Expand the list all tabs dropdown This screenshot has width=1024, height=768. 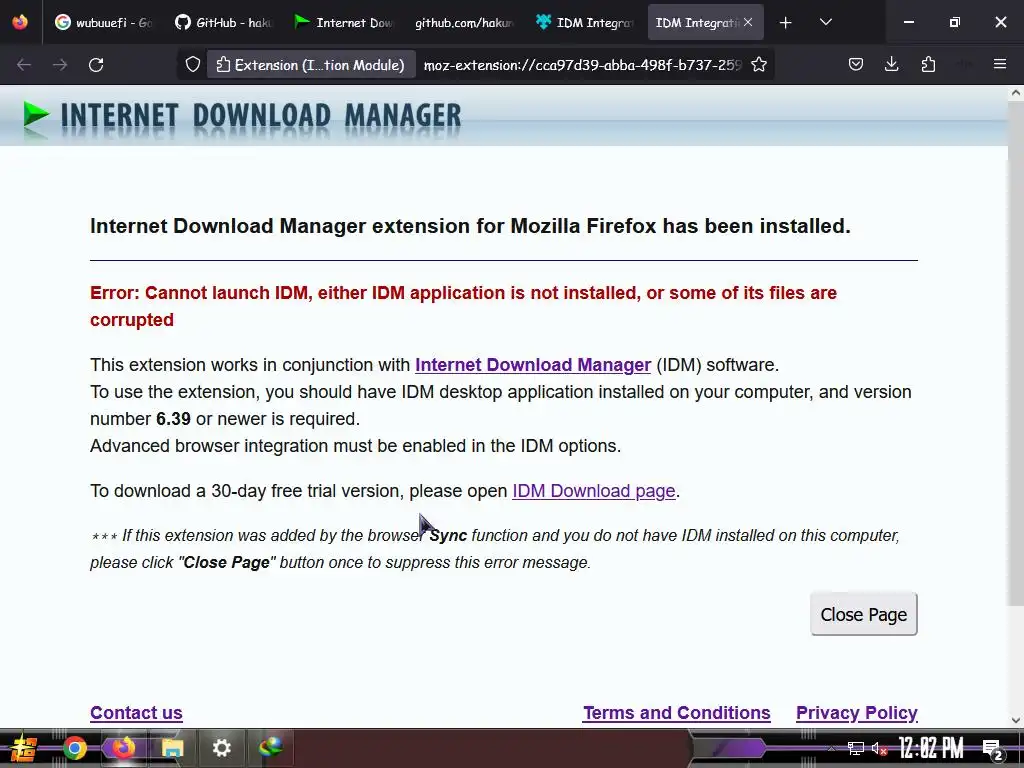tap(825, 22)
